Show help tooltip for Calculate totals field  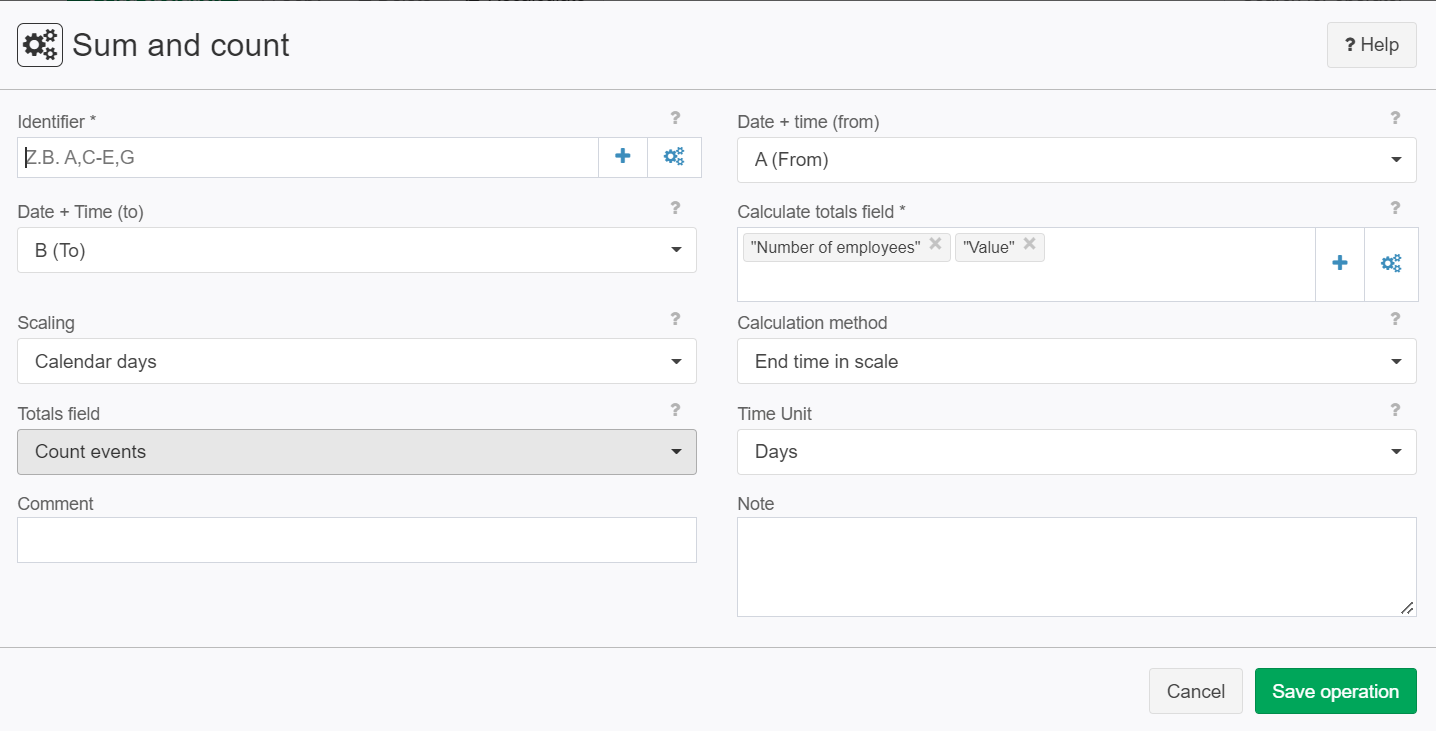pyautogui.click(x=1395, y=208)
